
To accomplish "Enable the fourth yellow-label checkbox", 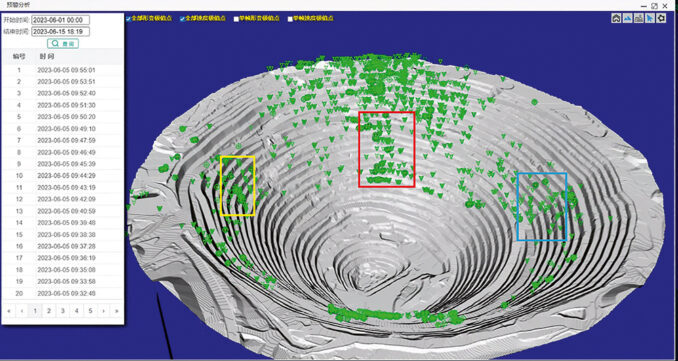I will pos(291,19).
